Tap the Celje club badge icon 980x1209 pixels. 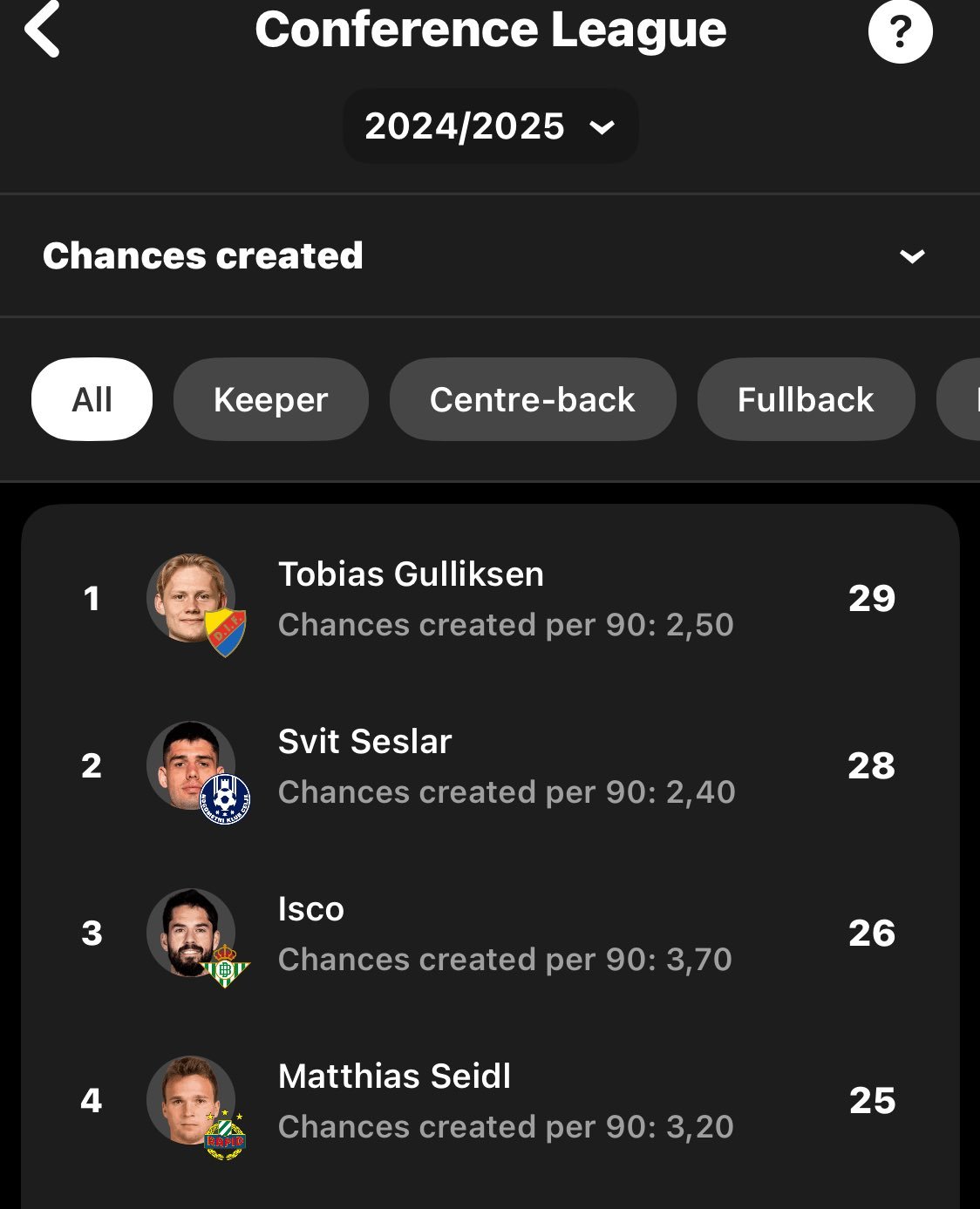click(x=226, y=799)
